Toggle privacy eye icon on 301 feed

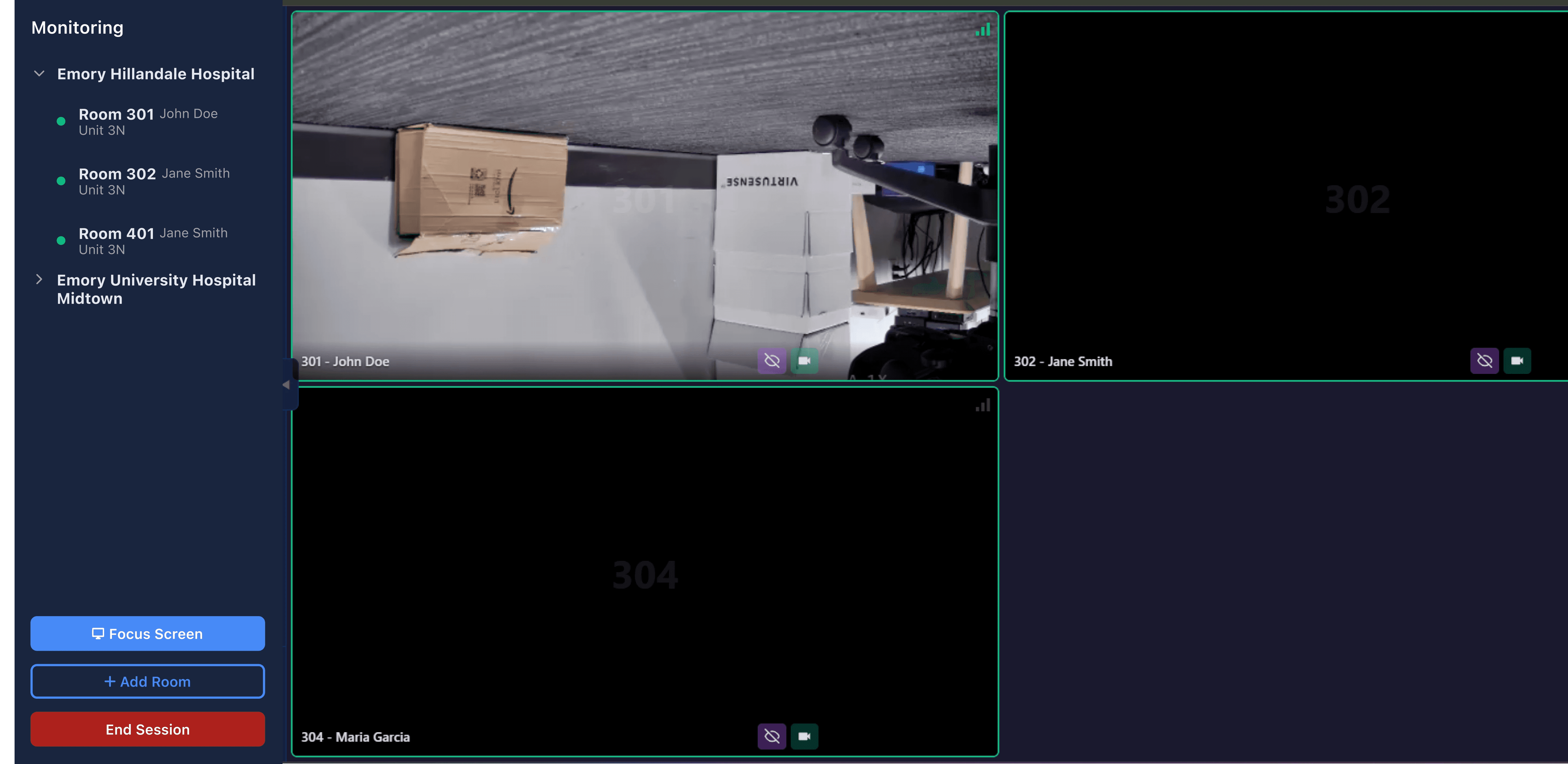(771, 361)
